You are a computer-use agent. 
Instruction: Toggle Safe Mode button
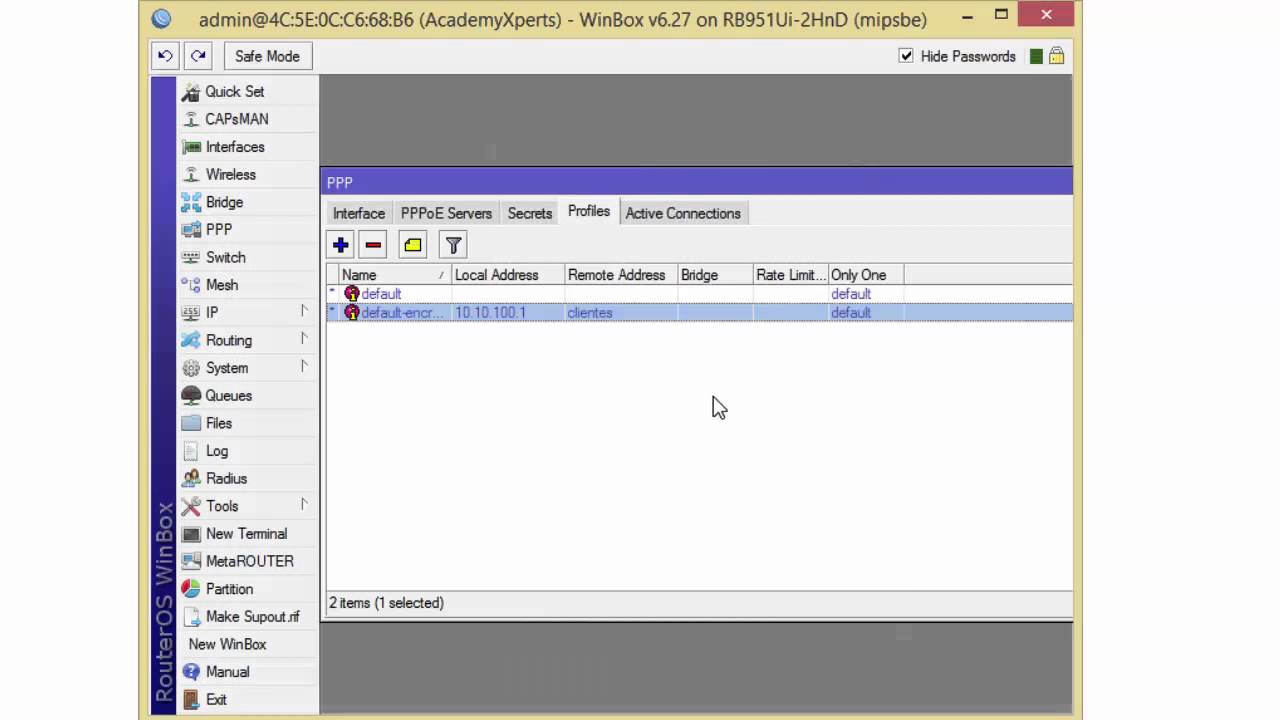267,56
